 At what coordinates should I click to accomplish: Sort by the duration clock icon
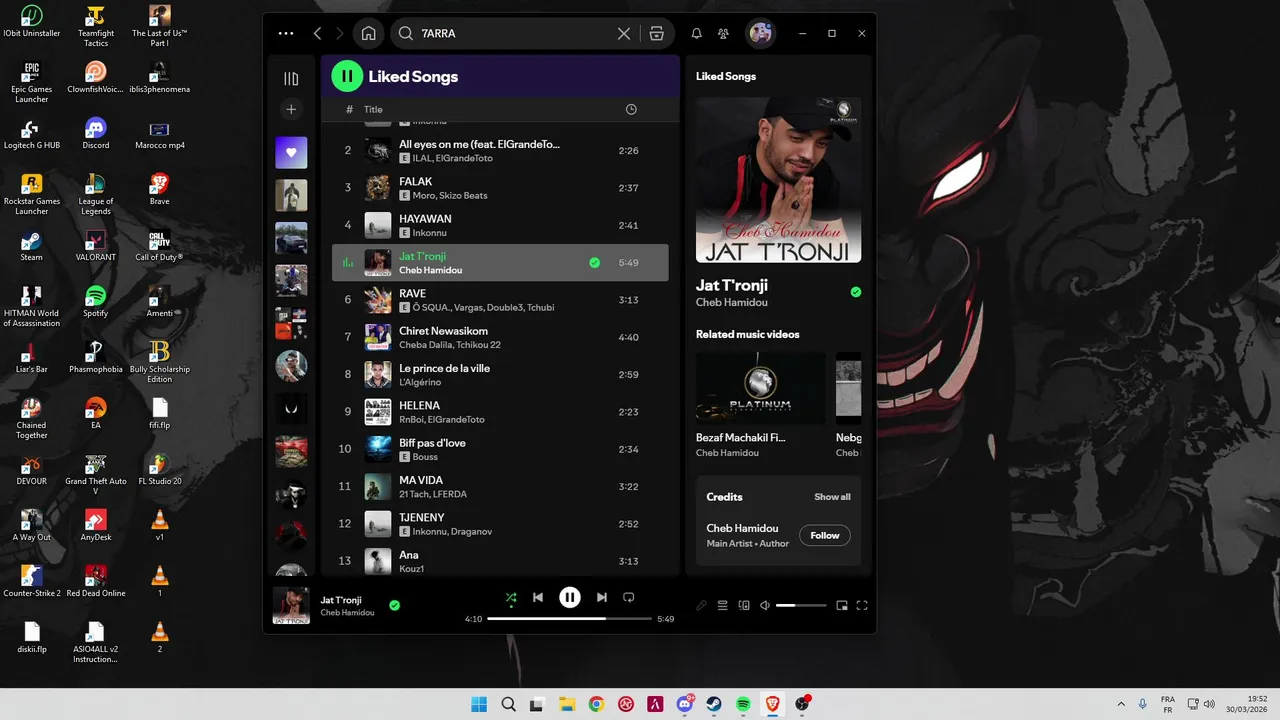click(631, 109)
